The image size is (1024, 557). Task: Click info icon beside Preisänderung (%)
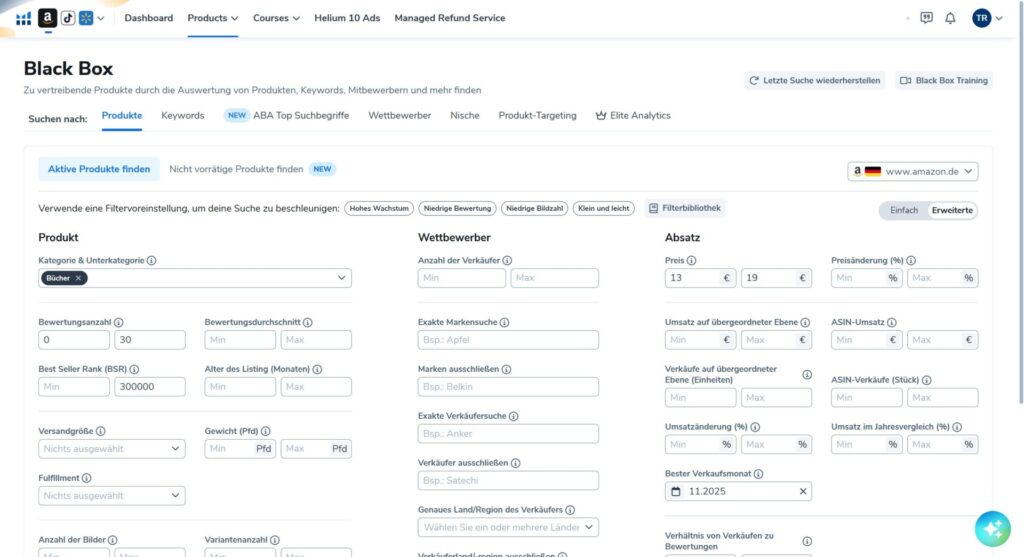pyautogui.click(x=911, y=261)
